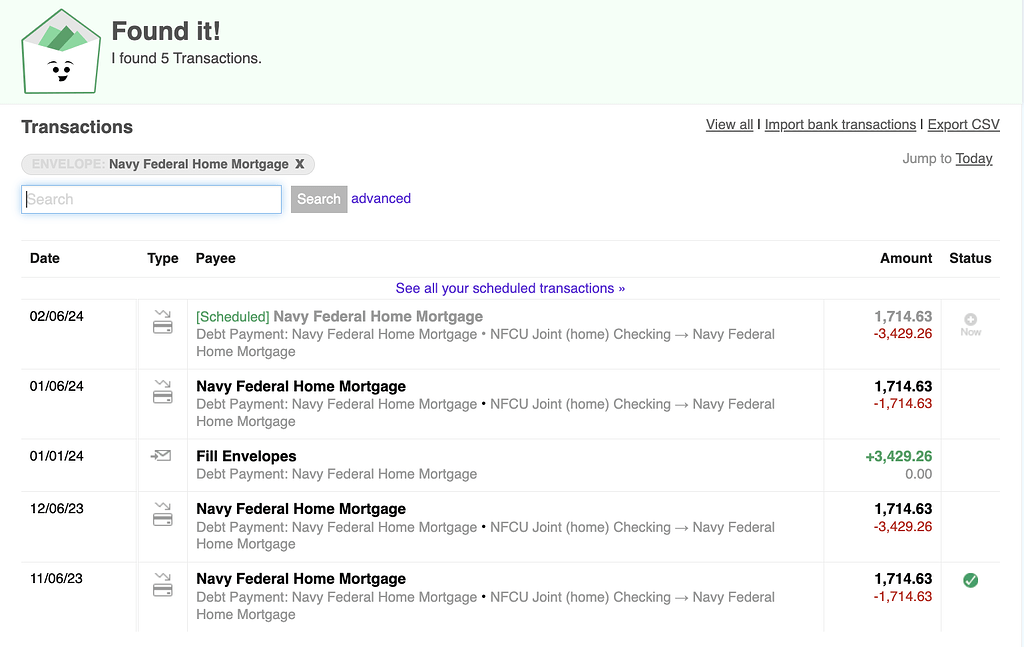Open Import bank transactions link
This screenshot has height=647, width=1024.
click(x=840, y=124)
